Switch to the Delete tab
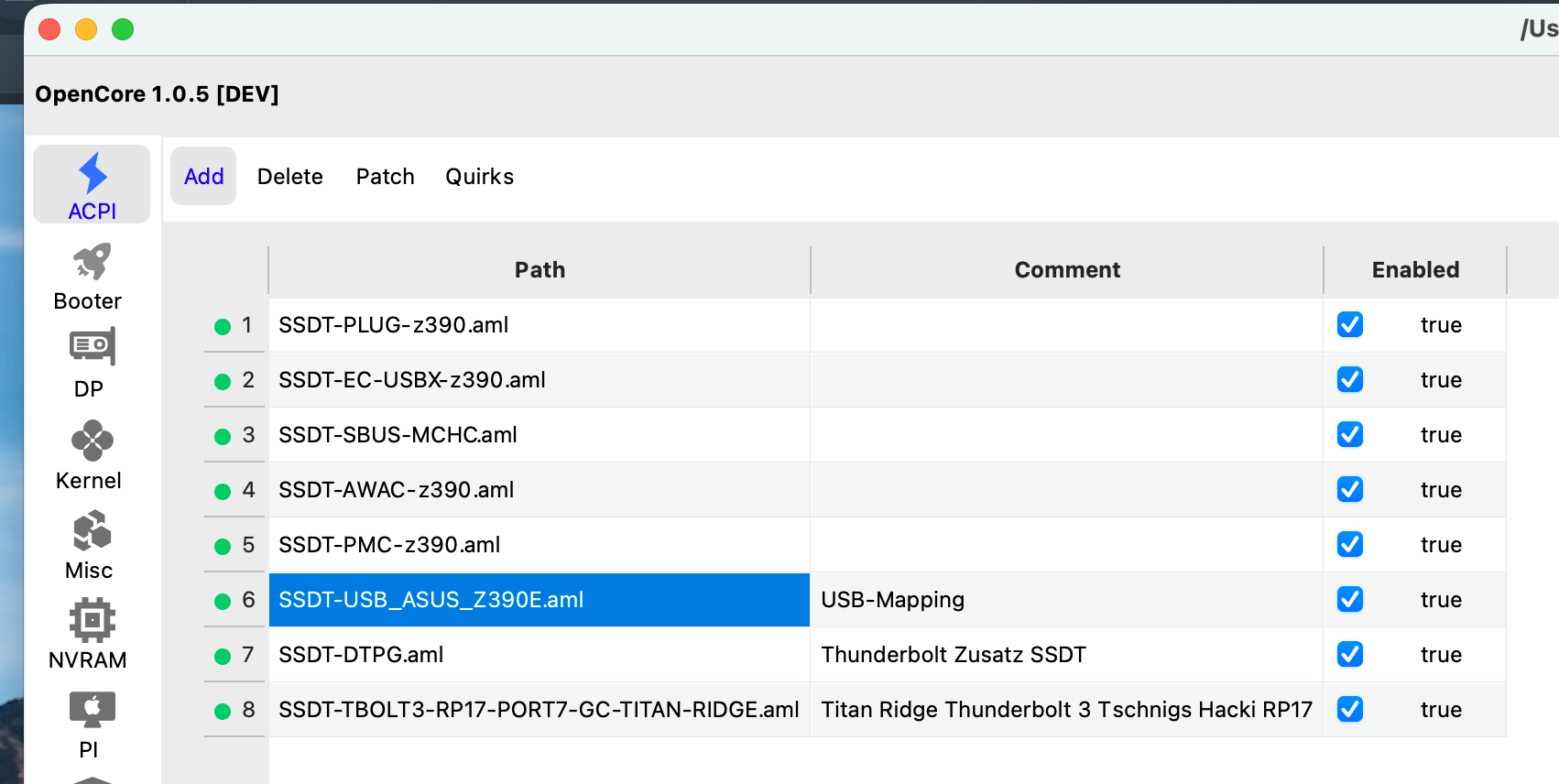 point(289,177)
